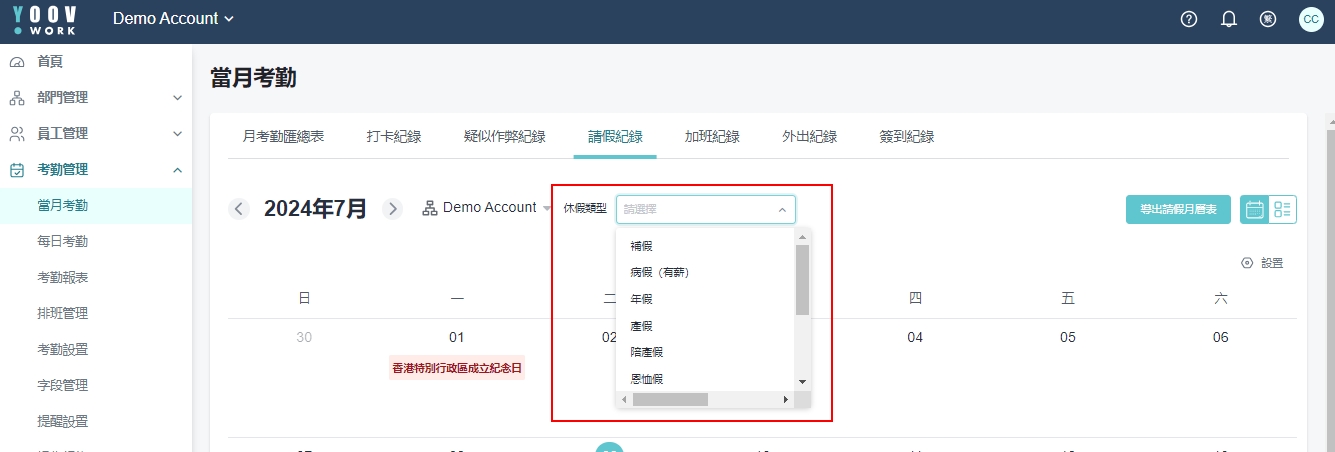Select 年假 from the leave type list

pos(641,299)
